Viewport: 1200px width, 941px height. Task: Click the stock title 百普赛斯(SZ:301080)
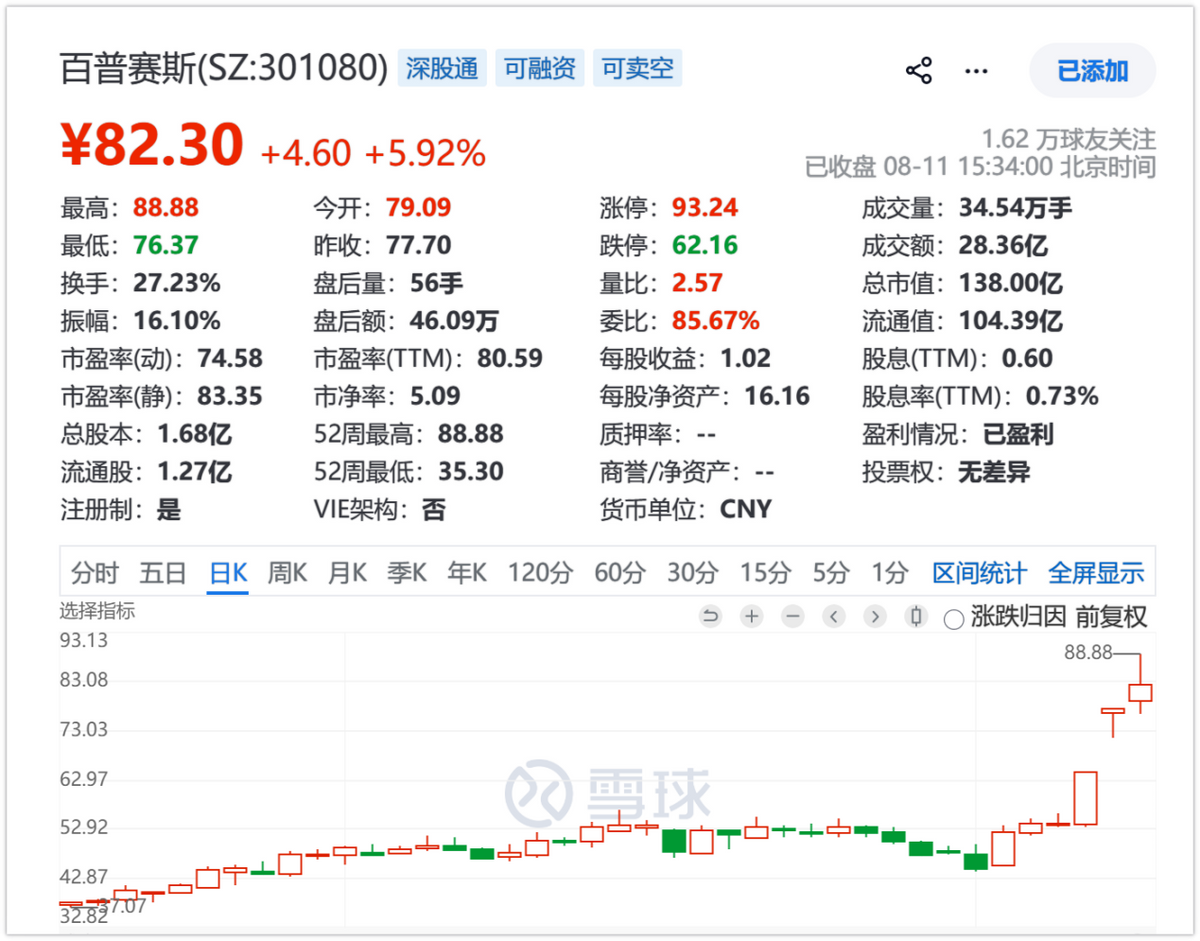tap(224, 69)
